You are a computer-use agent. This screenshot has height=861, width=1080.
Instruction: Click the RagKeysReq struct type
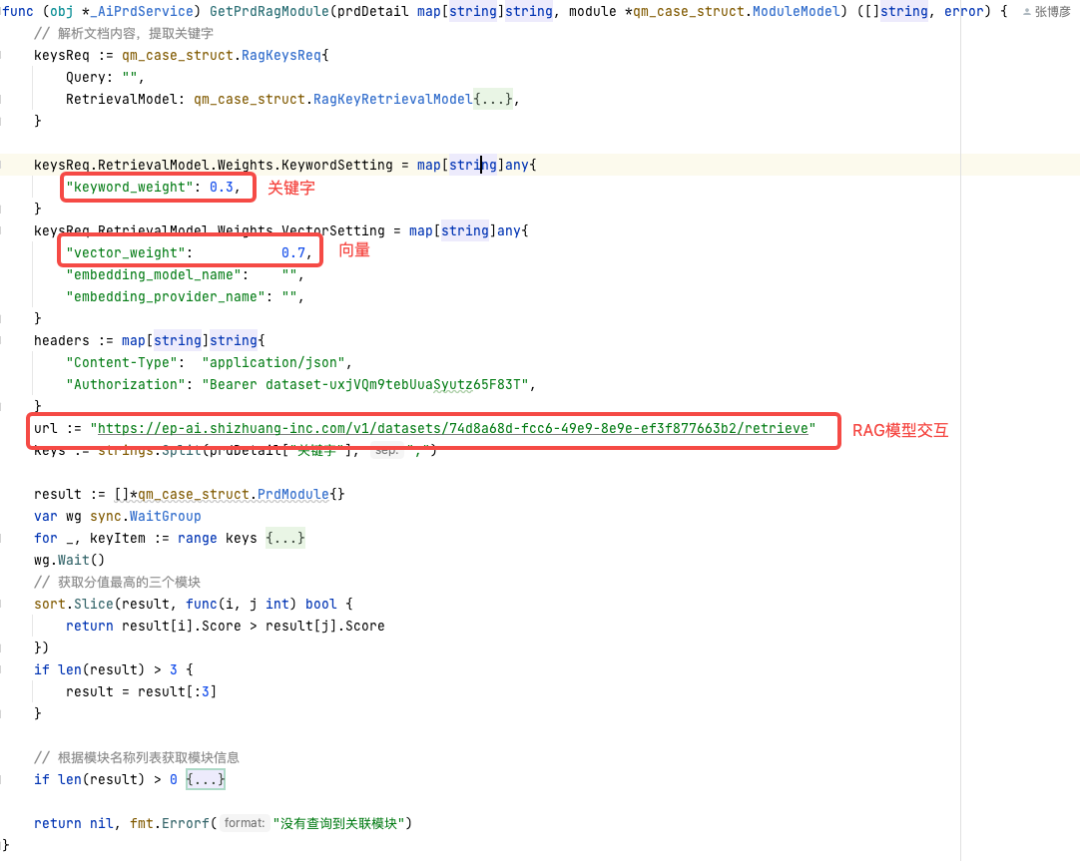(281, 55)
